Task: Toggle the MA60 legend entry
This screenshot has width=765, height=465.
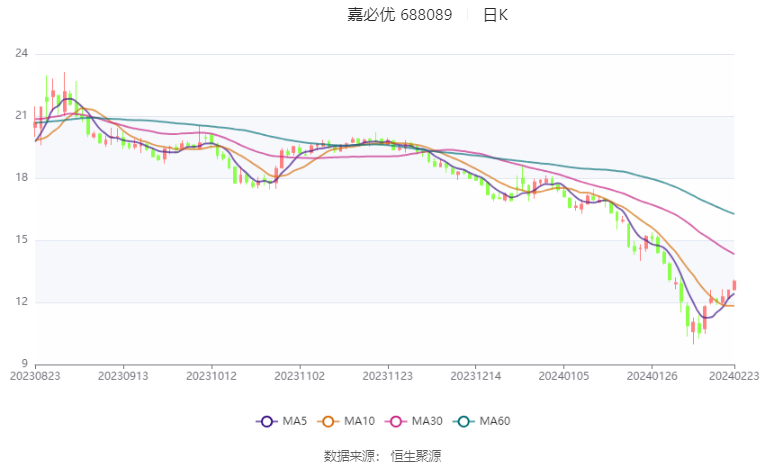Action: coord(482,421)
